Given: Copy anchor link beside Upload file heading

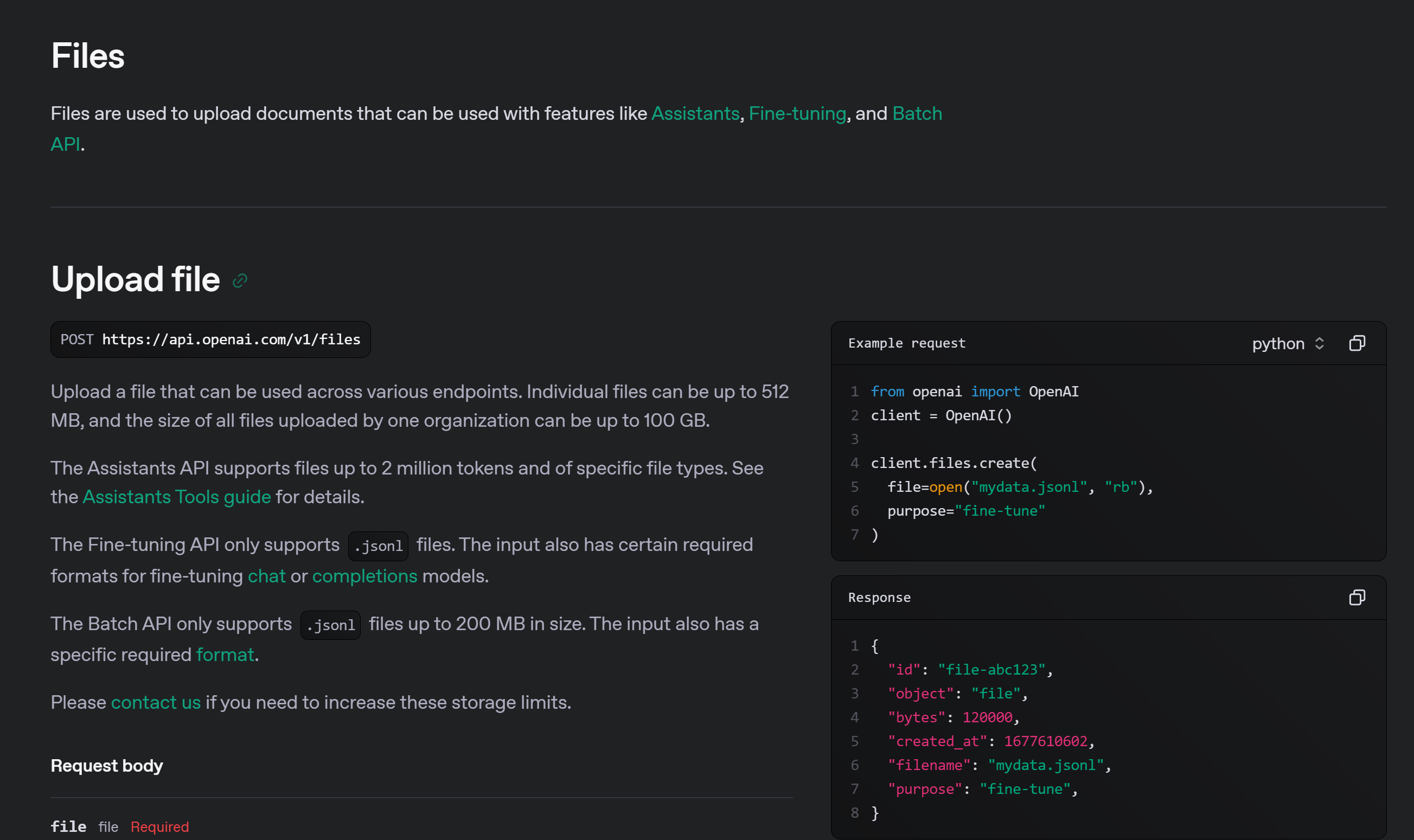Looking at the screenshot, I should pyautogui.click(x=240, y=281).
